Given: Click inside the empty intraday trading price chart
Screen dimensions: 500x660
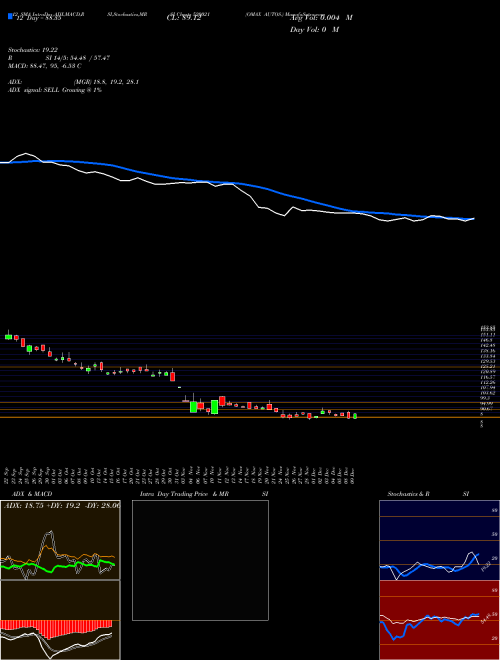Looking at the screenshot, I should (x=200, y=560).
